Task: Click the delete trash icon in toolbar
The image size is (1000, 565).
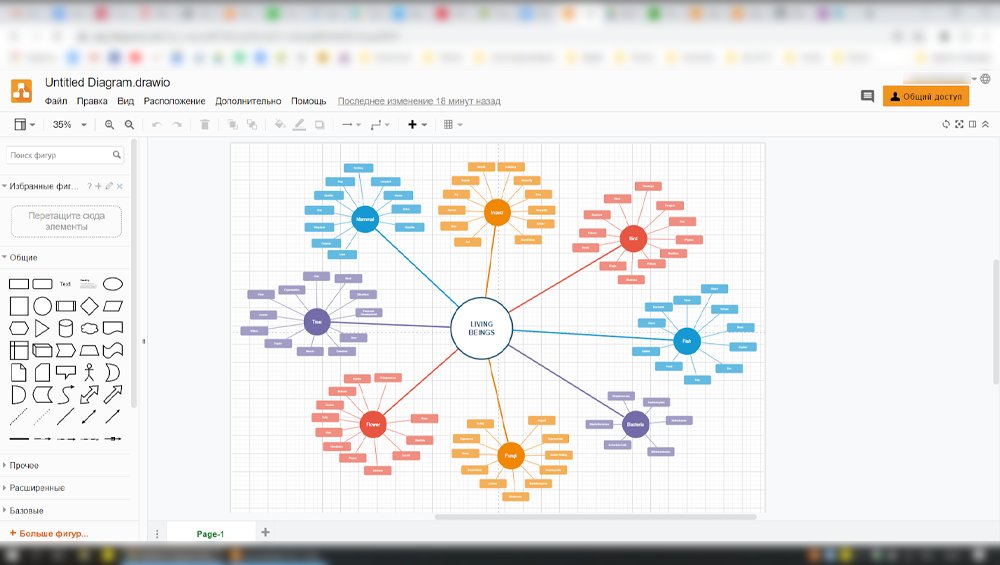Action: (205, 125)
